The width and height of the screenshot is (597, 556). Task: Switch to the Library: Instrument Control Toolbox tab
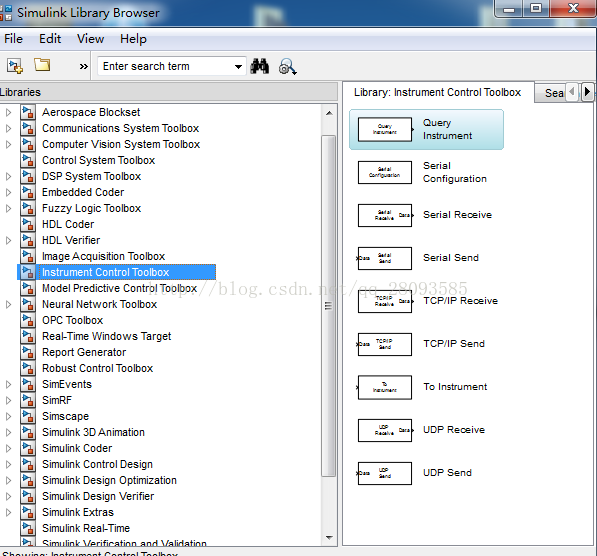(x=437, y=93)
